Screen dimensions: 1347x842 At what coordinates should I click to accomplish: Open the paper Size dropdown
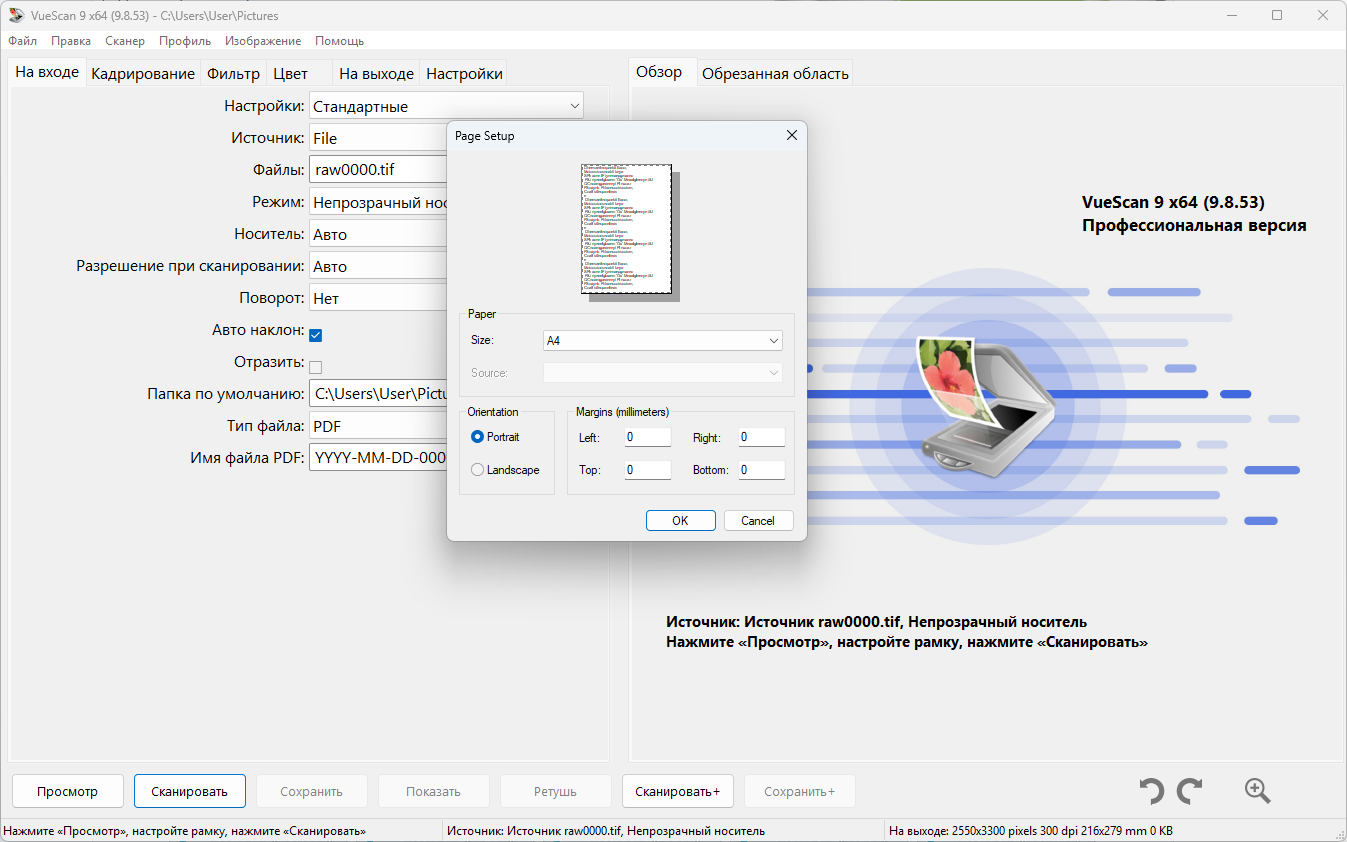[662, 341]
